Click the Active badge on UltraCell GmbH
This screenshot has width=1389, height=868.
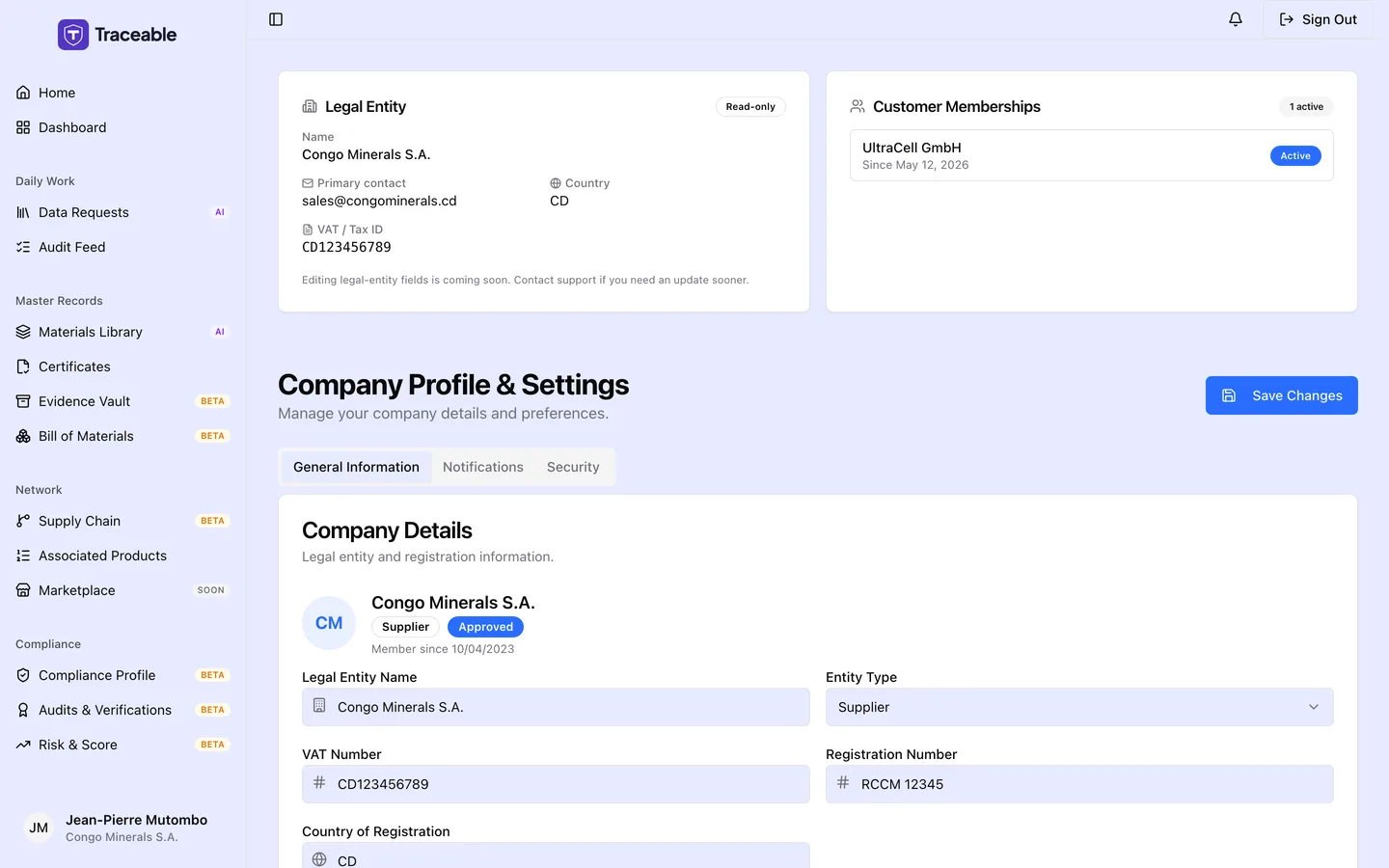coord(1295,155)
